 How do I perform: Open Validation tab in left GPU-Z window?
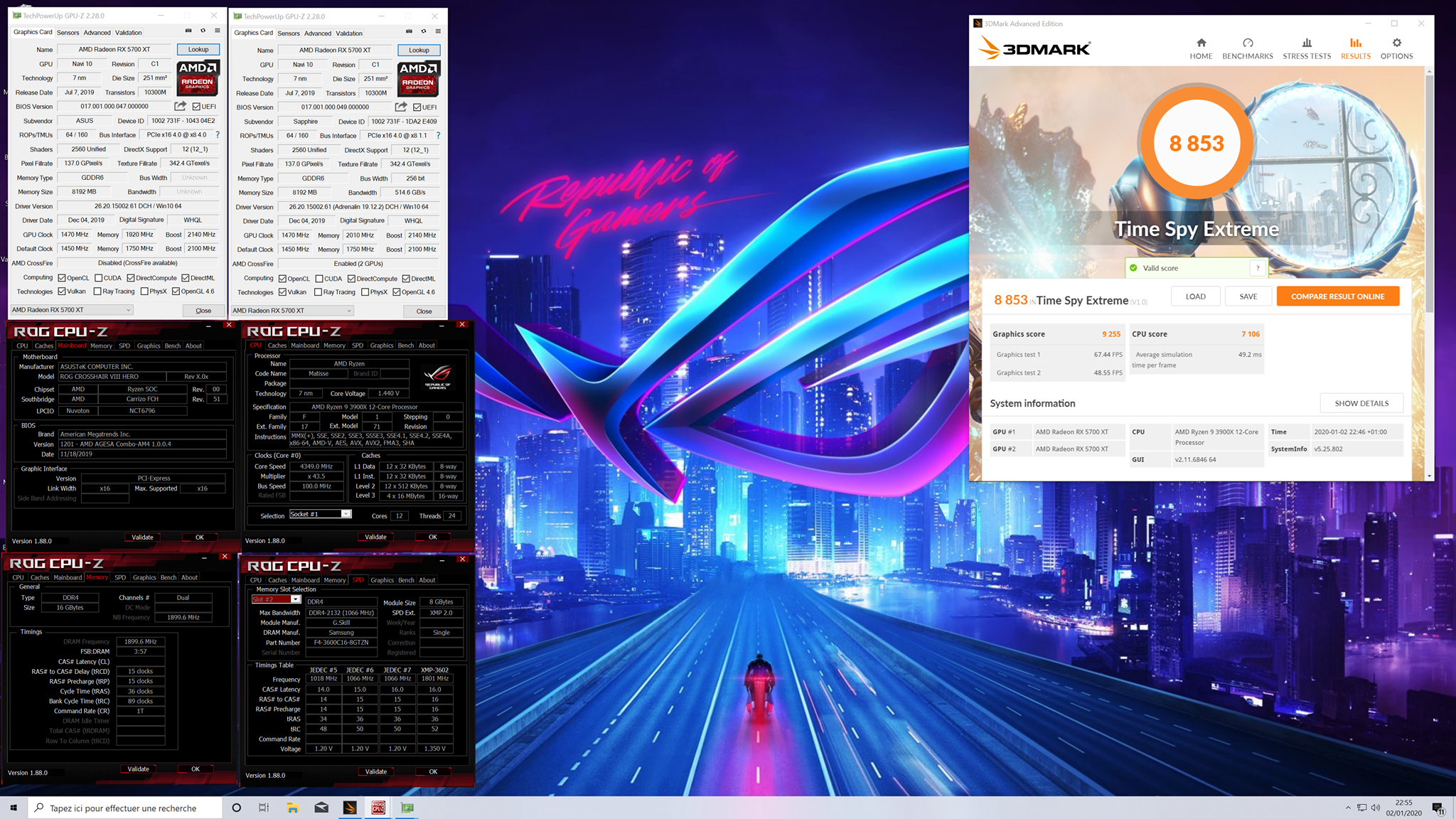129,33
